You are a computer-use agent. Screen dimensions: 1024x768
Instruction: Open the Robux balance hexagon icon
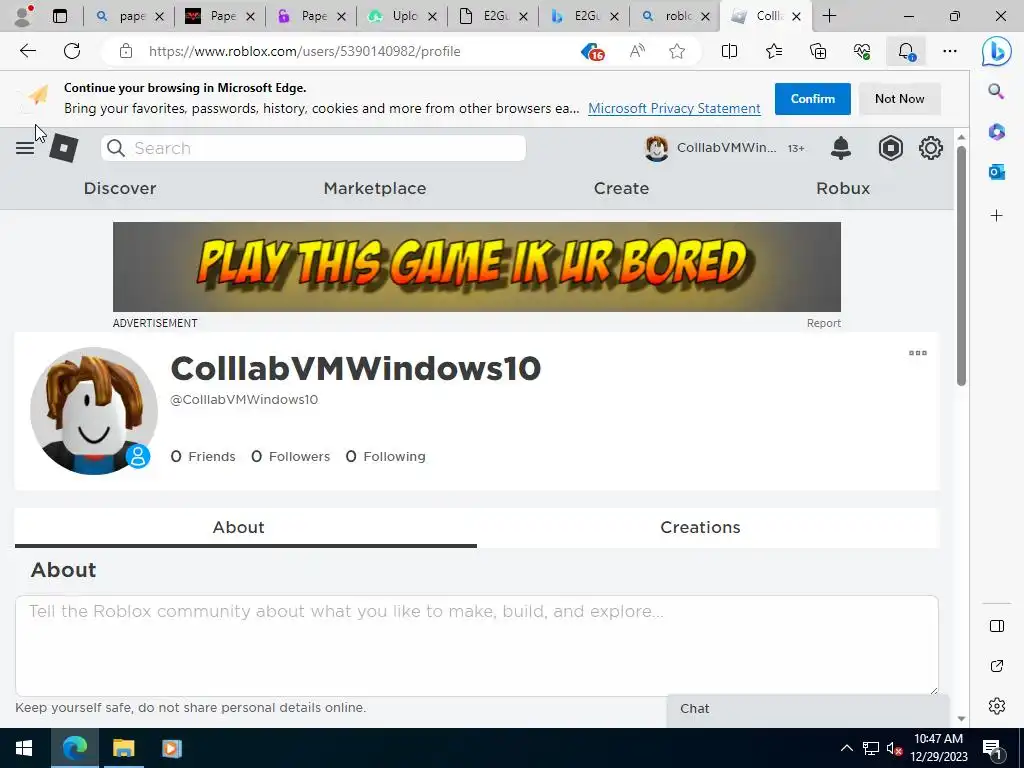[891, 148]
